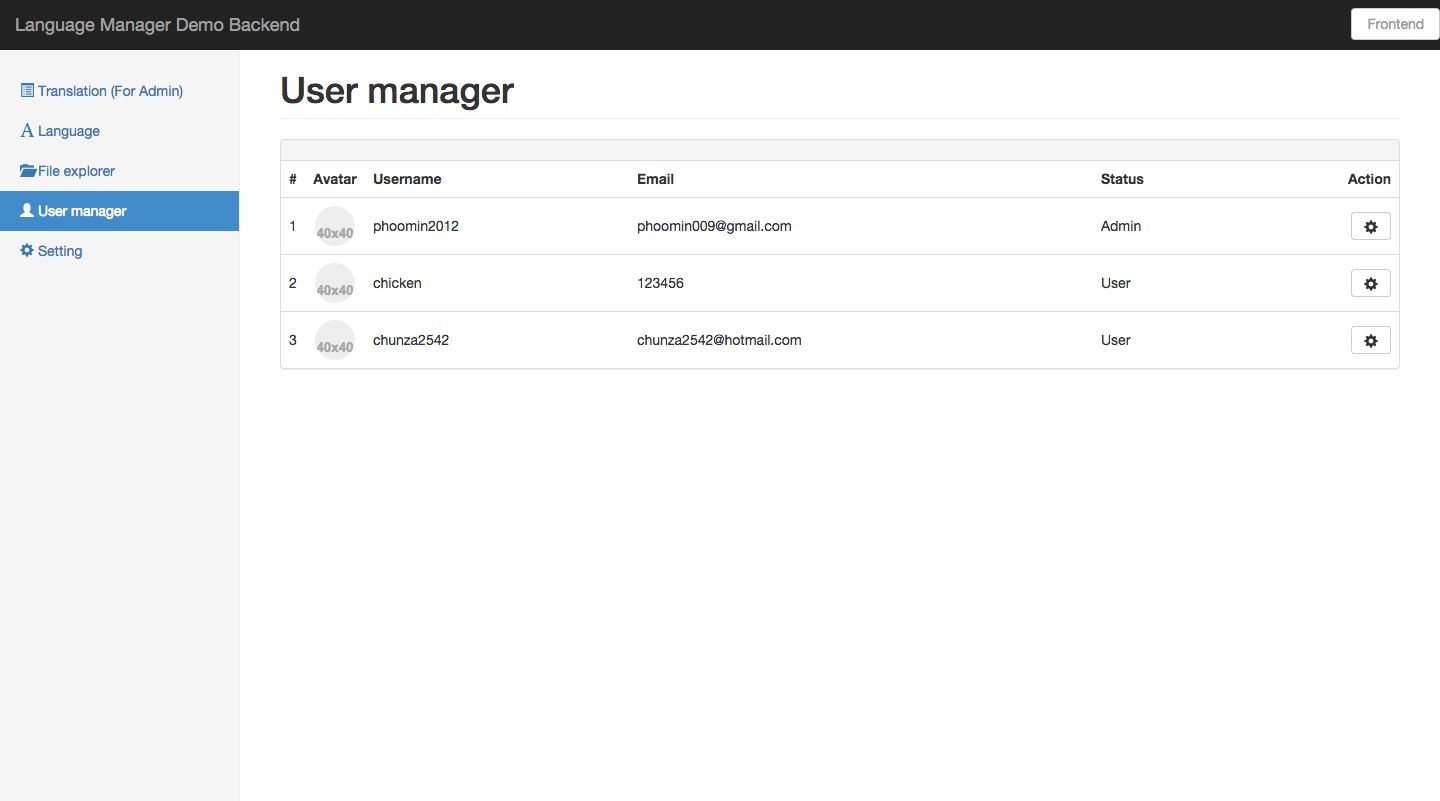The width and height of the screenshot is (1440, 801).
Task: Click the Setting gear icon in sidebar
Action: [x=27, y=251]
